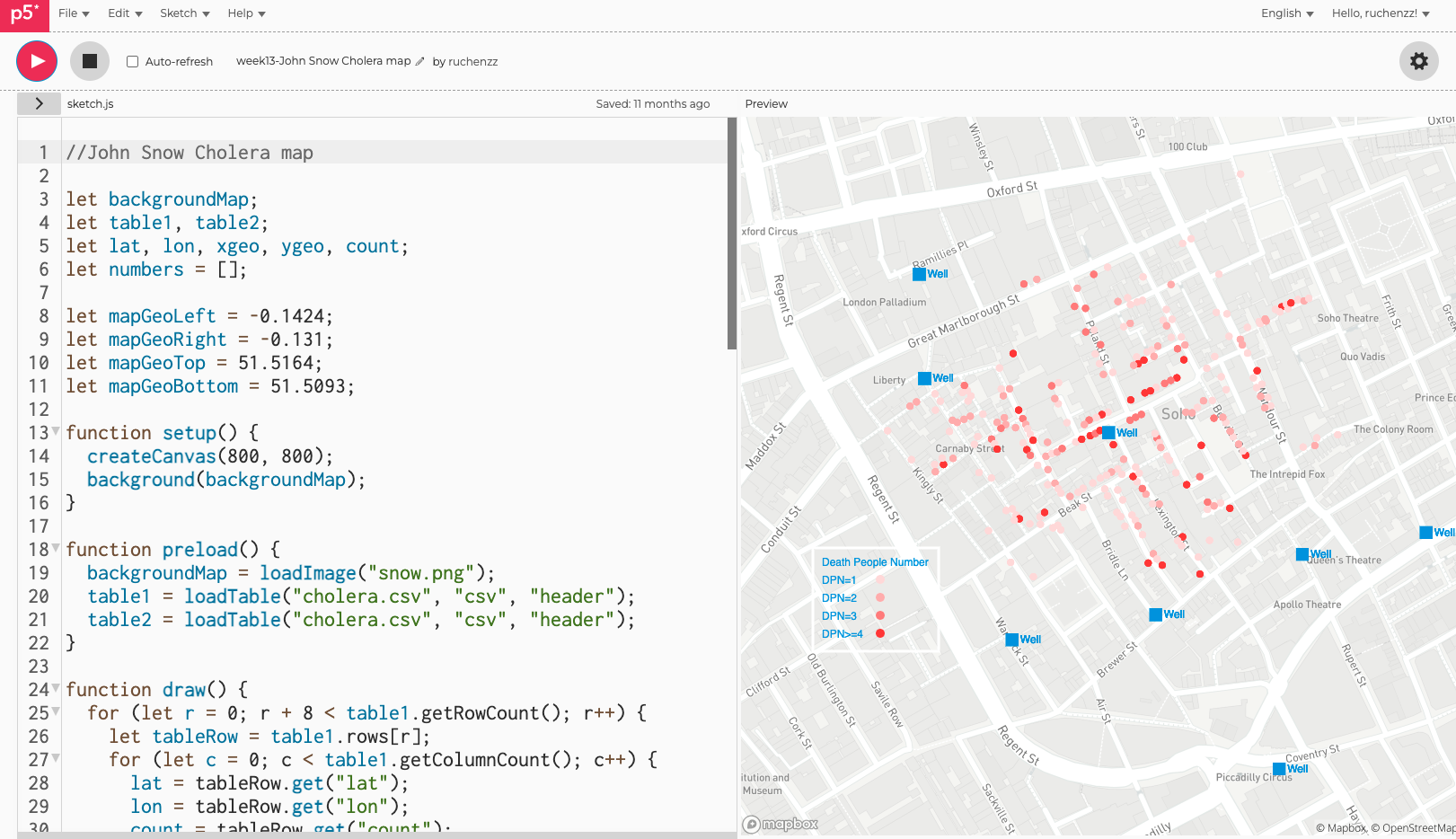Click line number 22 in gutter

(x=38, y=643)
